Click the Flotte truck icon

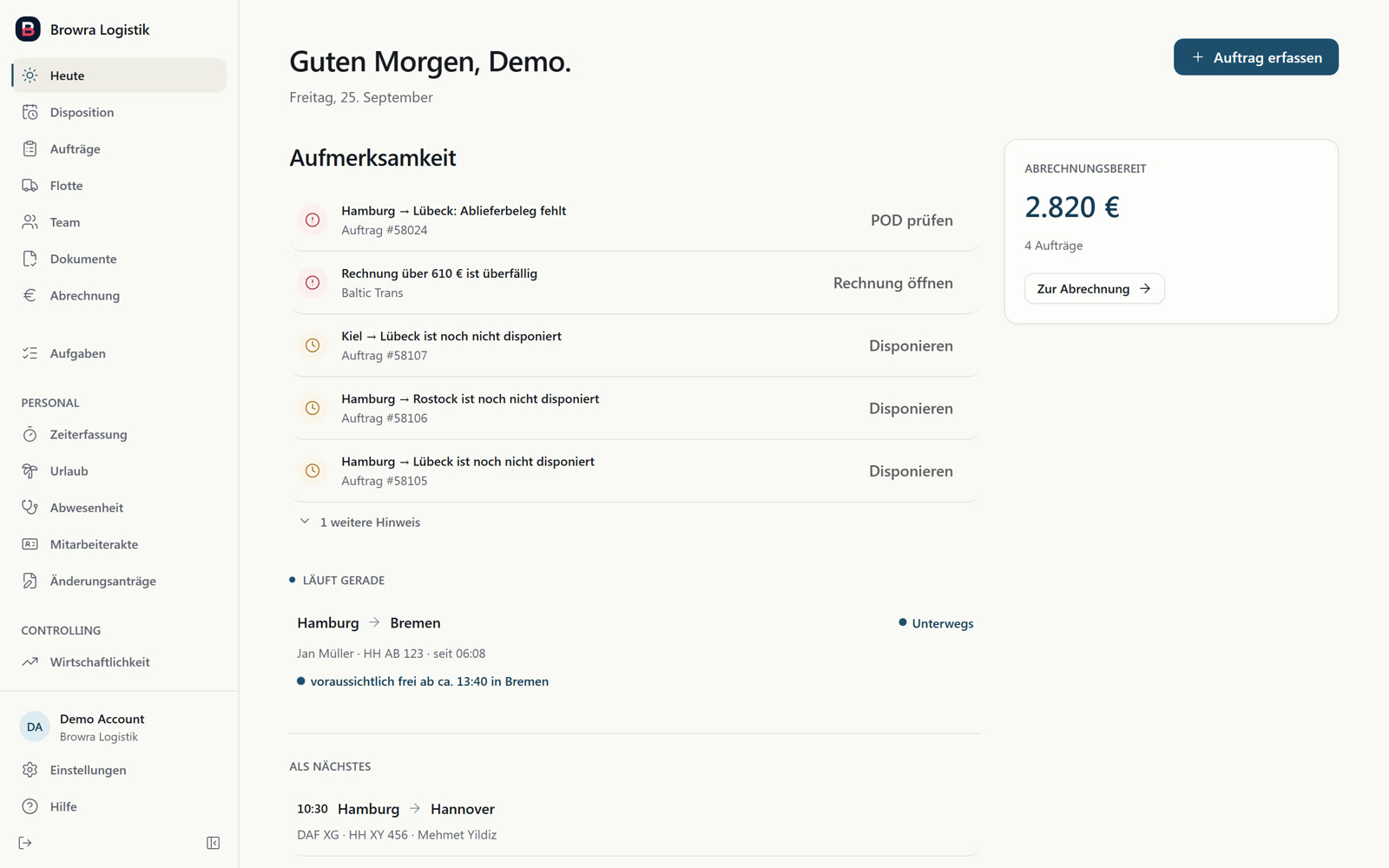[30, 185]
